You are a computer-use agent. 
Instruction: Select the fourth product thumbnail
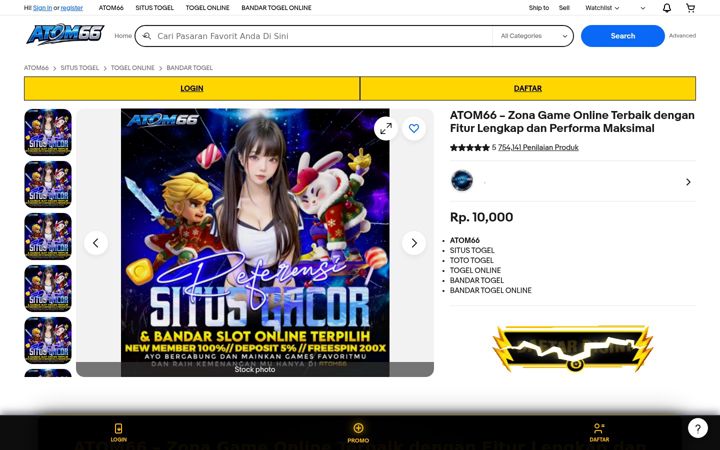(48, 288)
